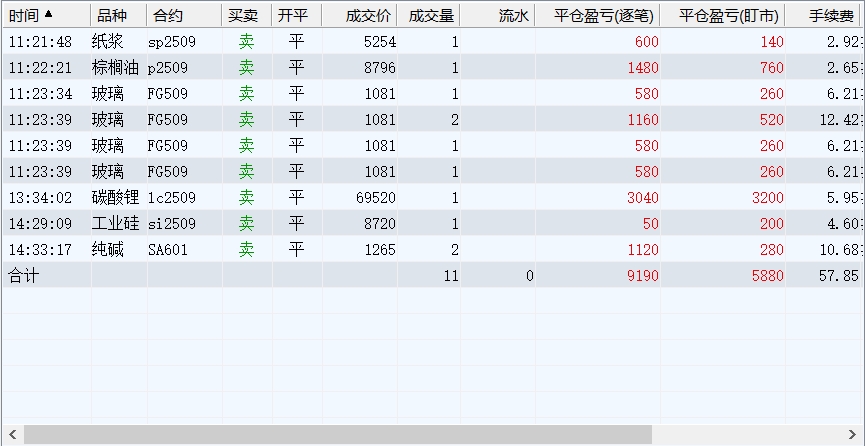Click the price cell 69520
The width and height of the screenshot is (865, 446).
(376, 198)
